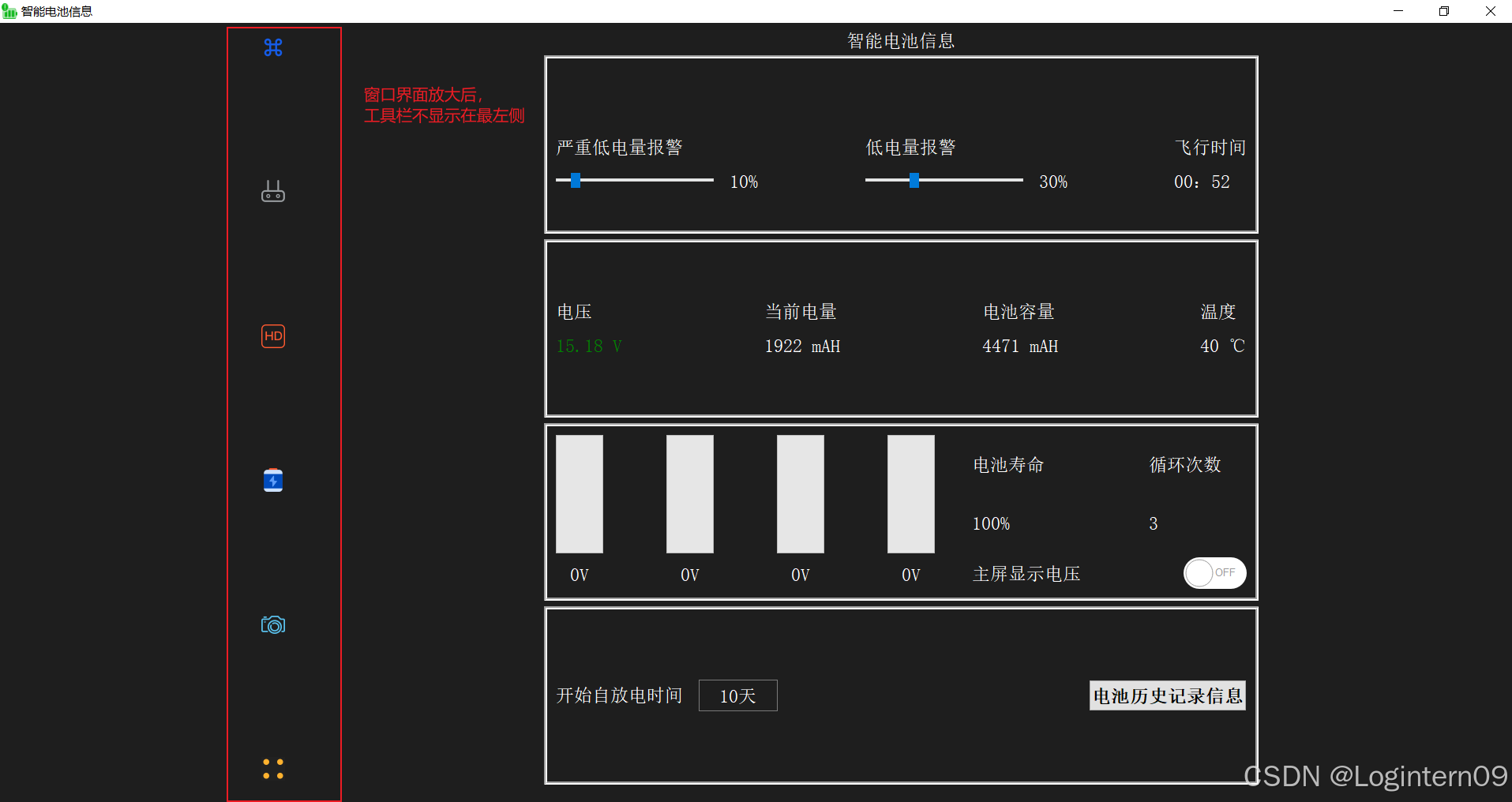Adjust the 严重低电量报警 slider handle
1512x802 pixels.
576,180
